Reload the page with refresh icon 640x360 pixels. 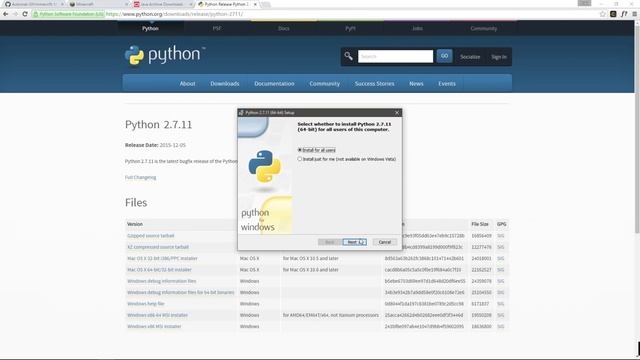[25, 14]
